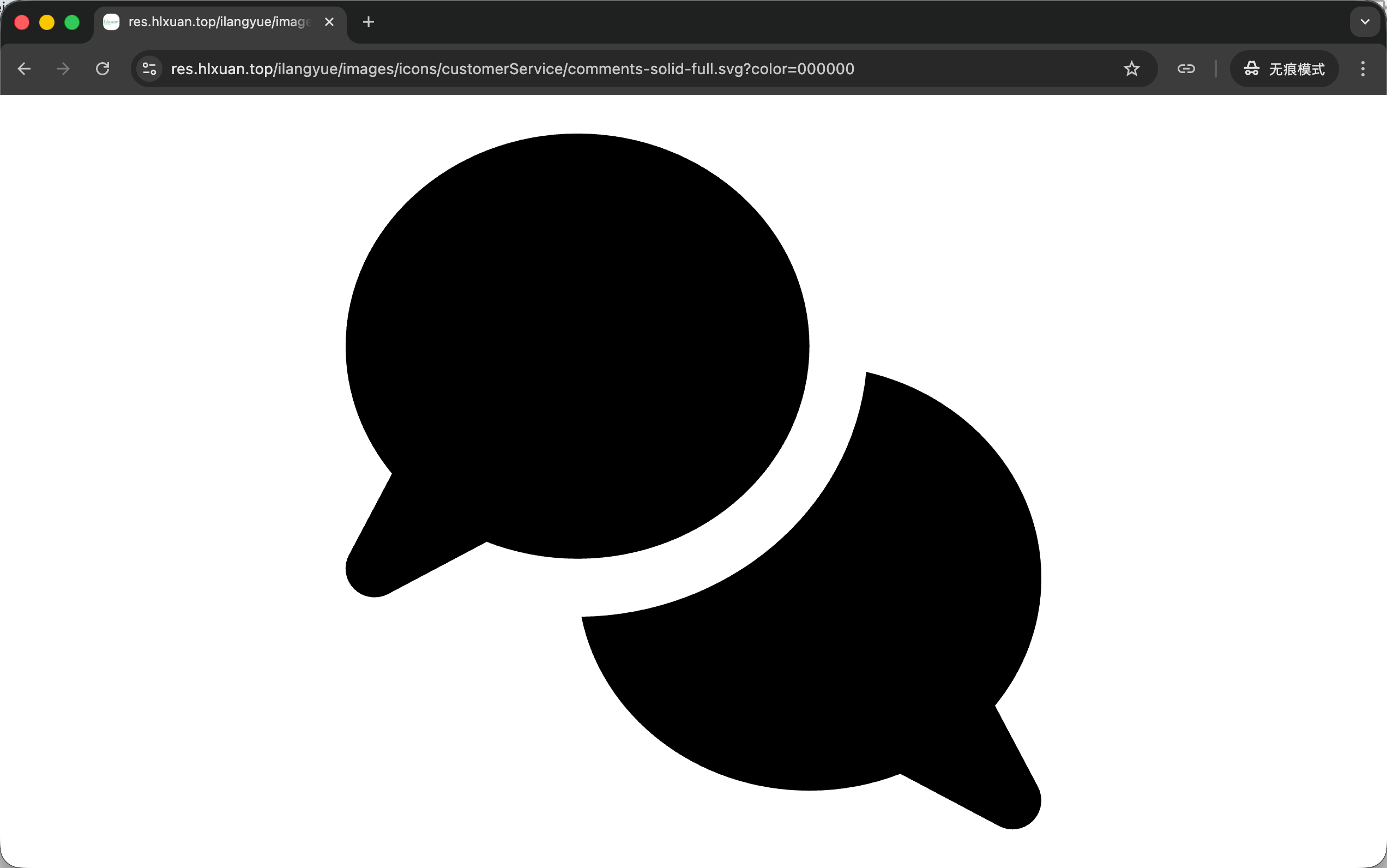
Task: Click the upper-left black chat bubble
Action: point(577,345)
